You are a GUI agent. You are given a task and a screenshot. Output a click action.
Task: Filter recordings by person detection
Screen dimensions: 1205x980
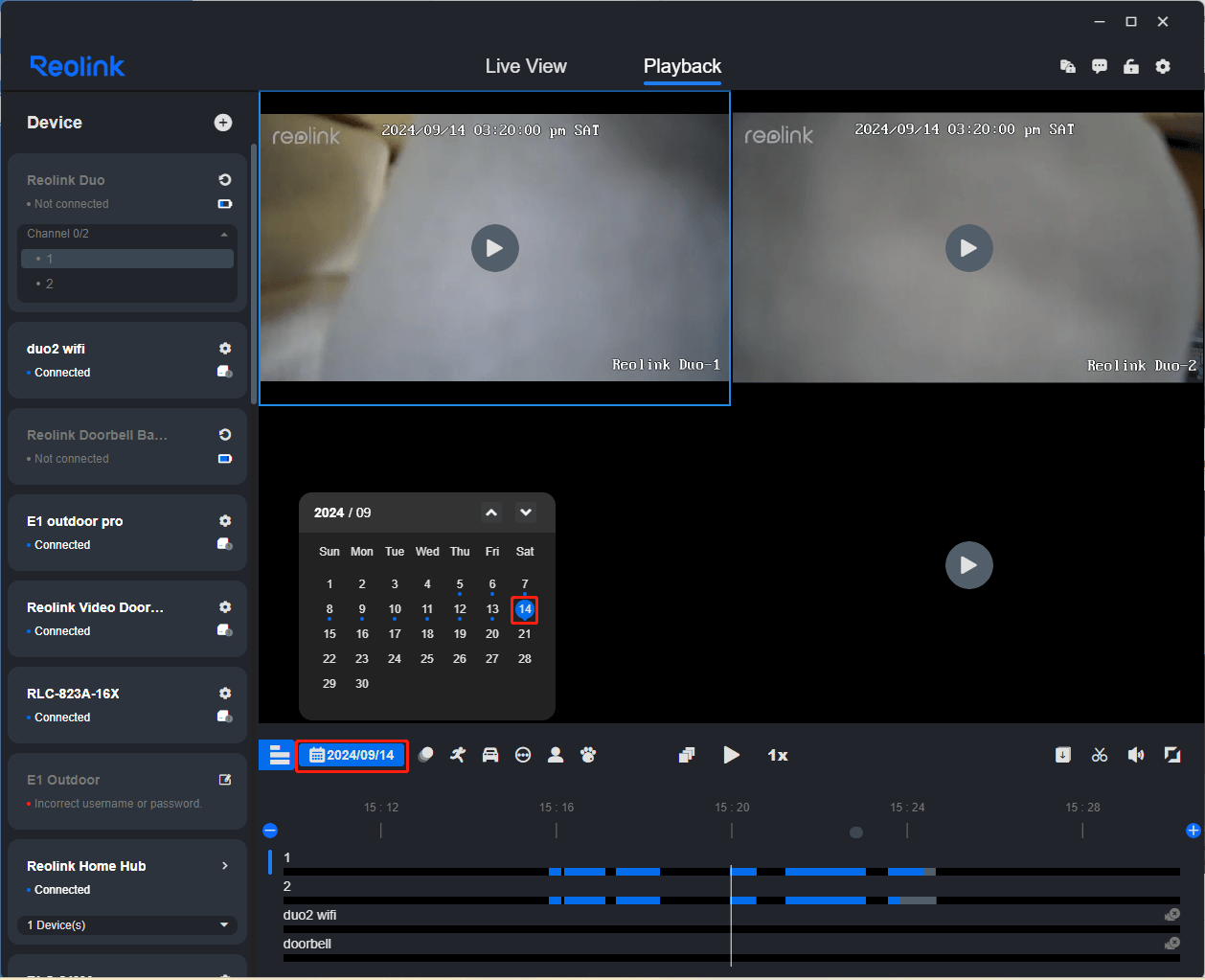click(556, 755)
